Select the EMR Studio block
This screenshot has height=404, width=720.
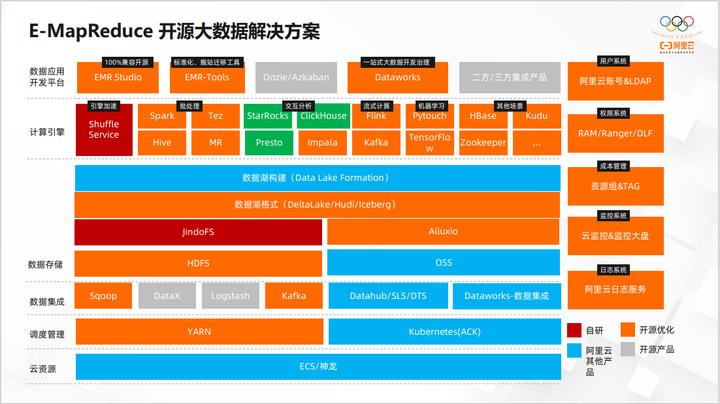click(118, 77)
